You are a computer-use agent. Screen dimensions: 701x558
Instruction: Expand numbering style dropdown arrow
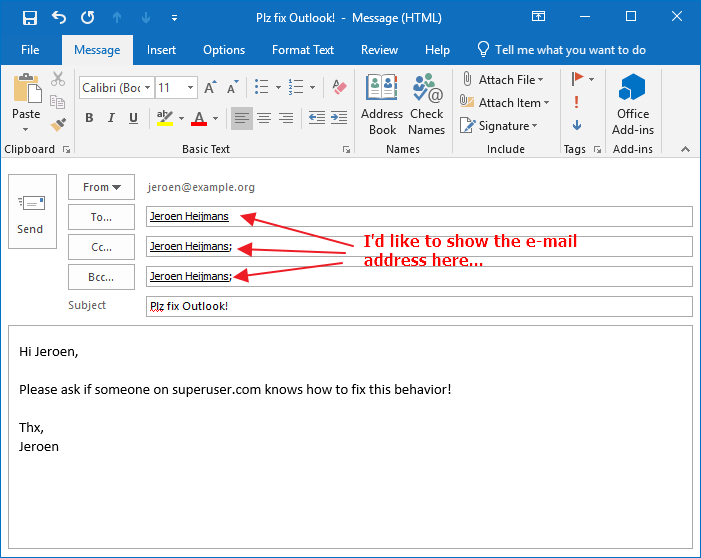click(312, 88)
